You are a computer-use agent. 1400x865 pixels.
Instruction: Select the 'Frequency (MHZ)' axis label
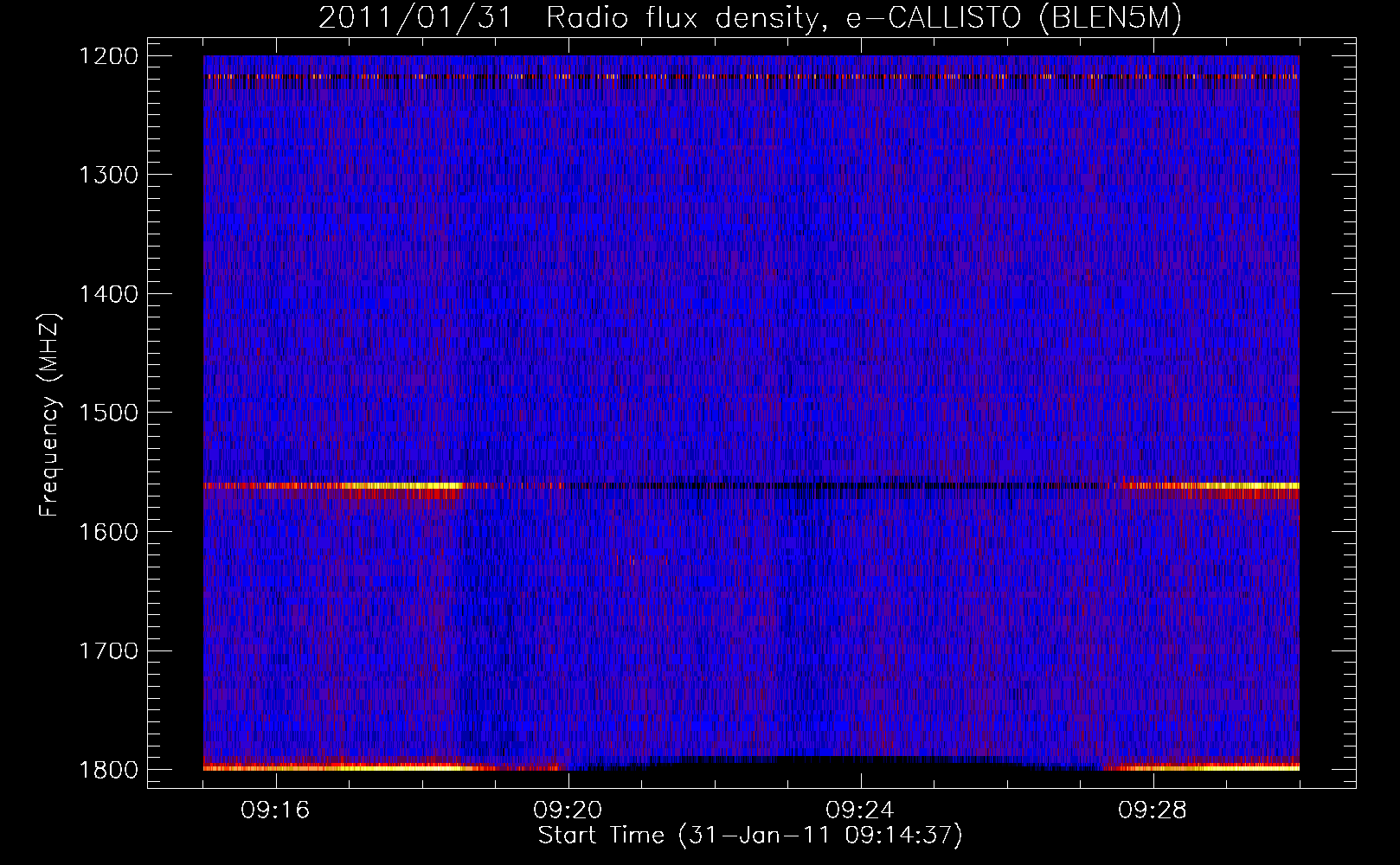tap(49, 415)
